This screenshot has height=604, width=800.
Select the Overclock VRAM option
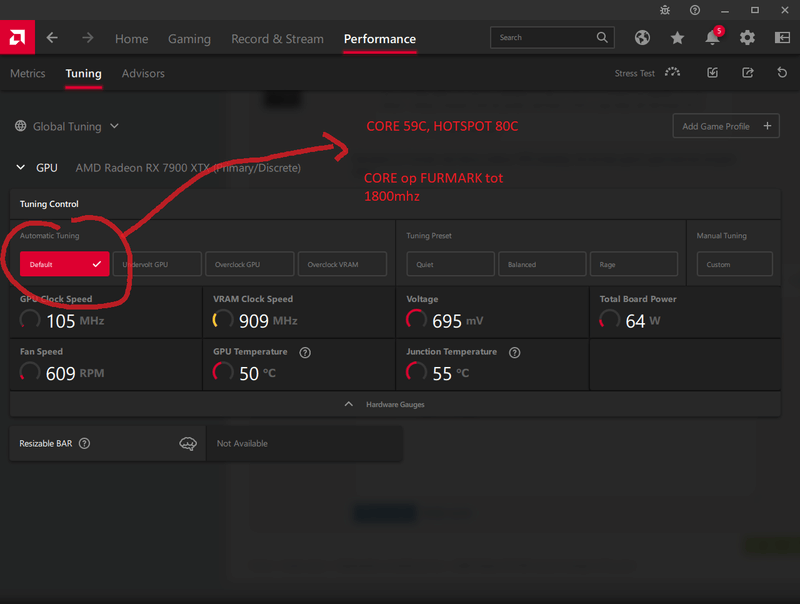click(342, 264)
